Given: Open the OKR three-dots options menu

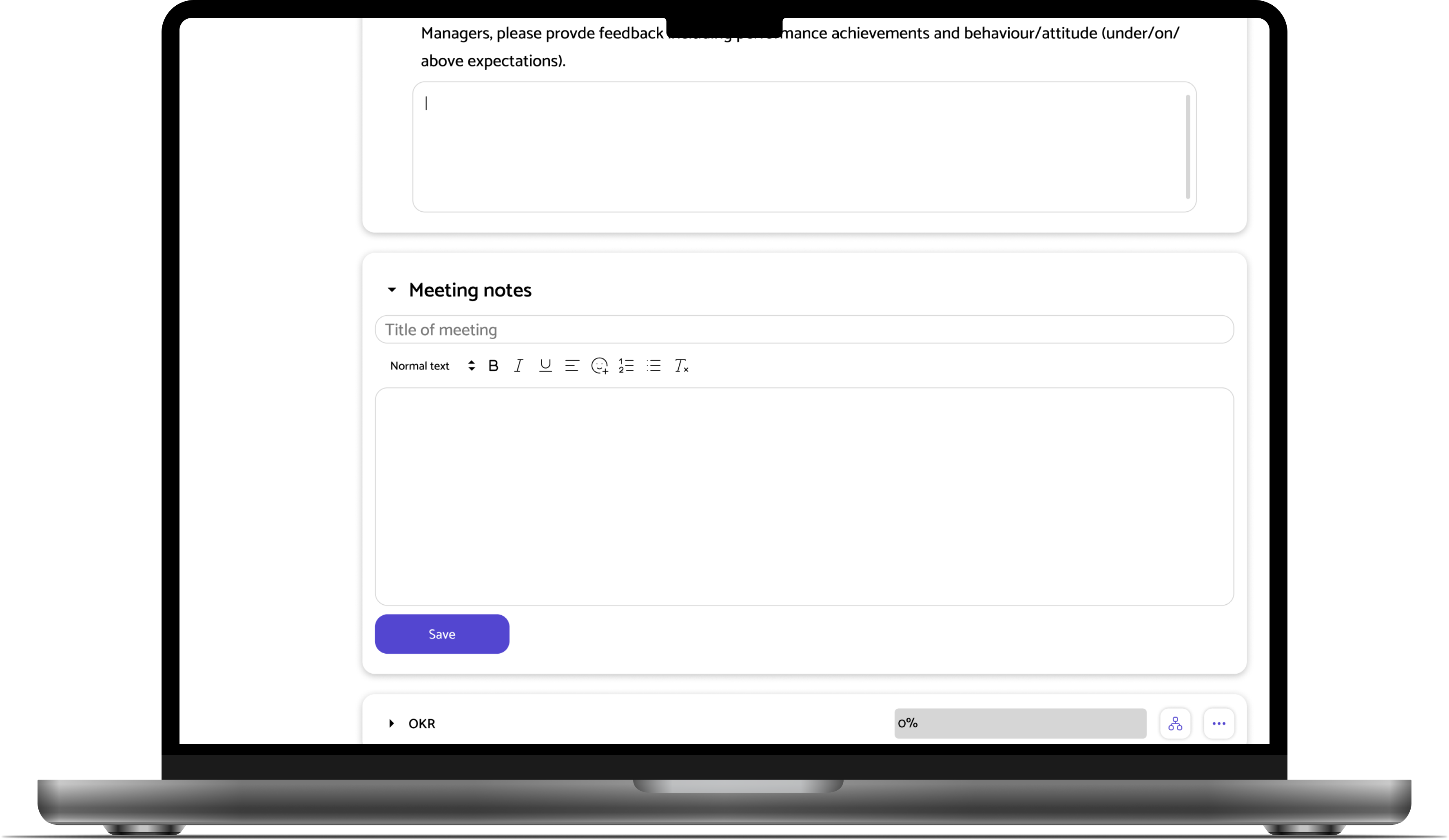Looking at the screenshot, I should [x=1219, y=723].
